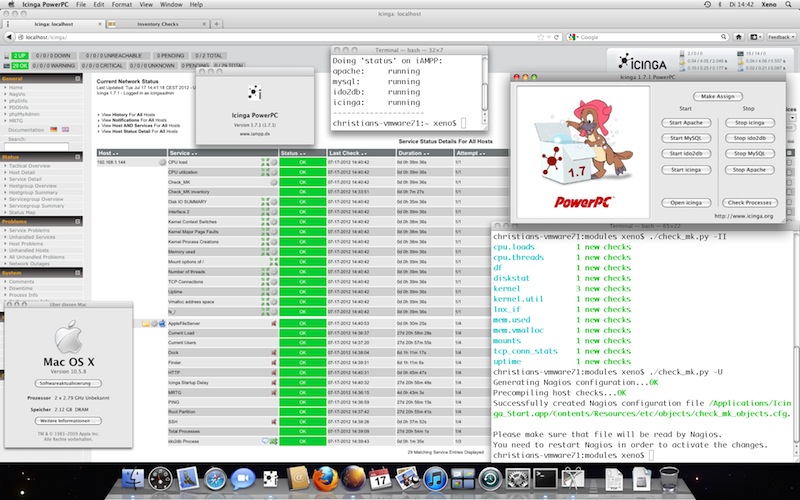Click Stop MySQL button
This screenshot has width=800, height=500.
[749, 154]
